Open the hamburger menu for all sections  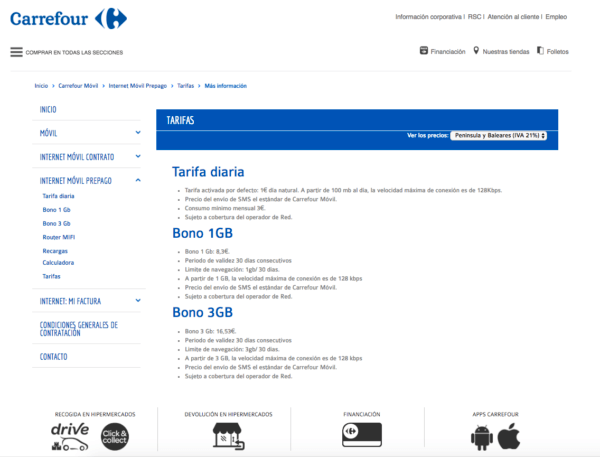tap(16, 52)
